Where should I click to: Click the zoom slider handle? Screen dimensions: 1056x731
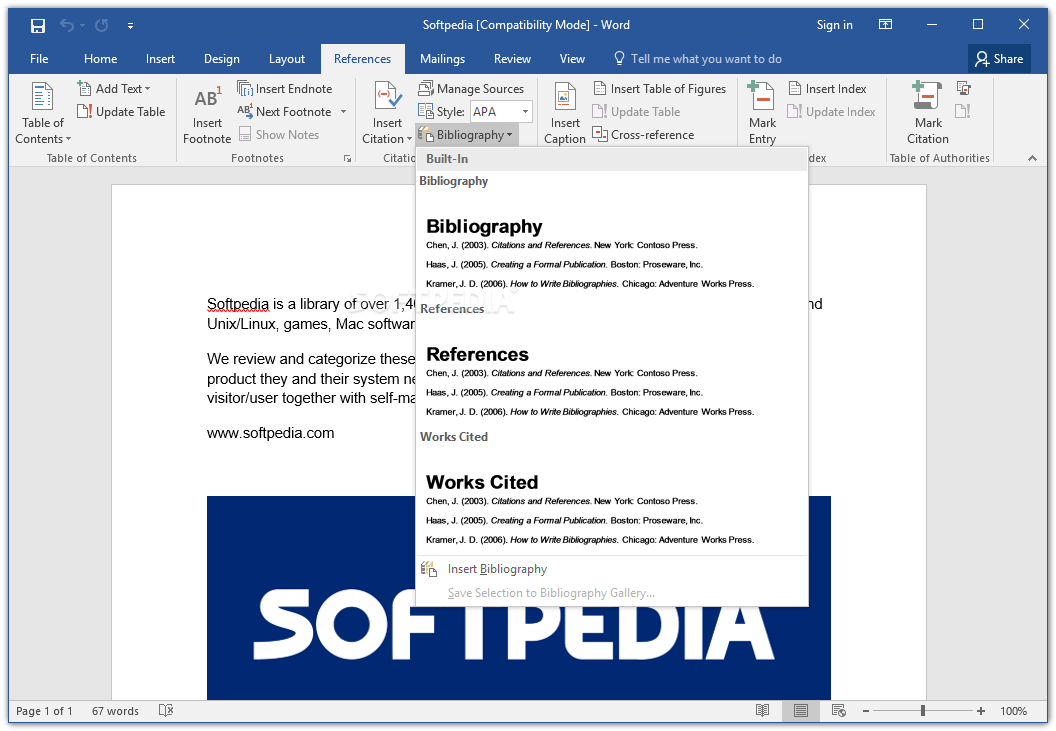pyautogui.click(x=923, y=711)
